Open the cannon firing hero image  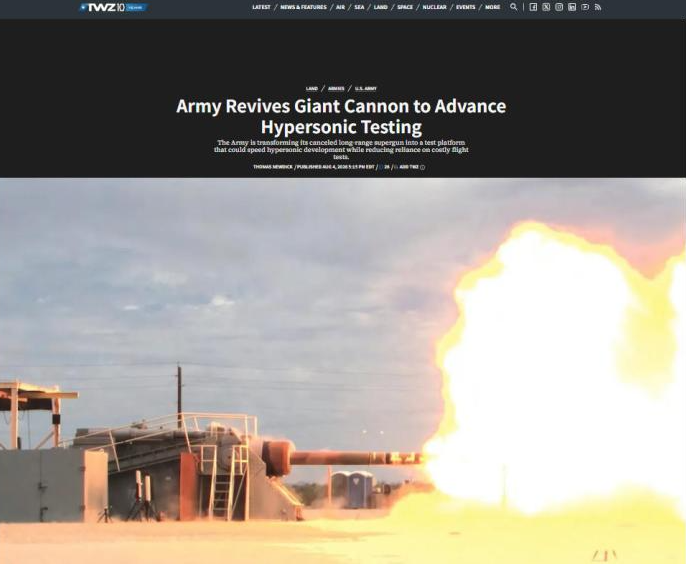[x=343, y=371]
